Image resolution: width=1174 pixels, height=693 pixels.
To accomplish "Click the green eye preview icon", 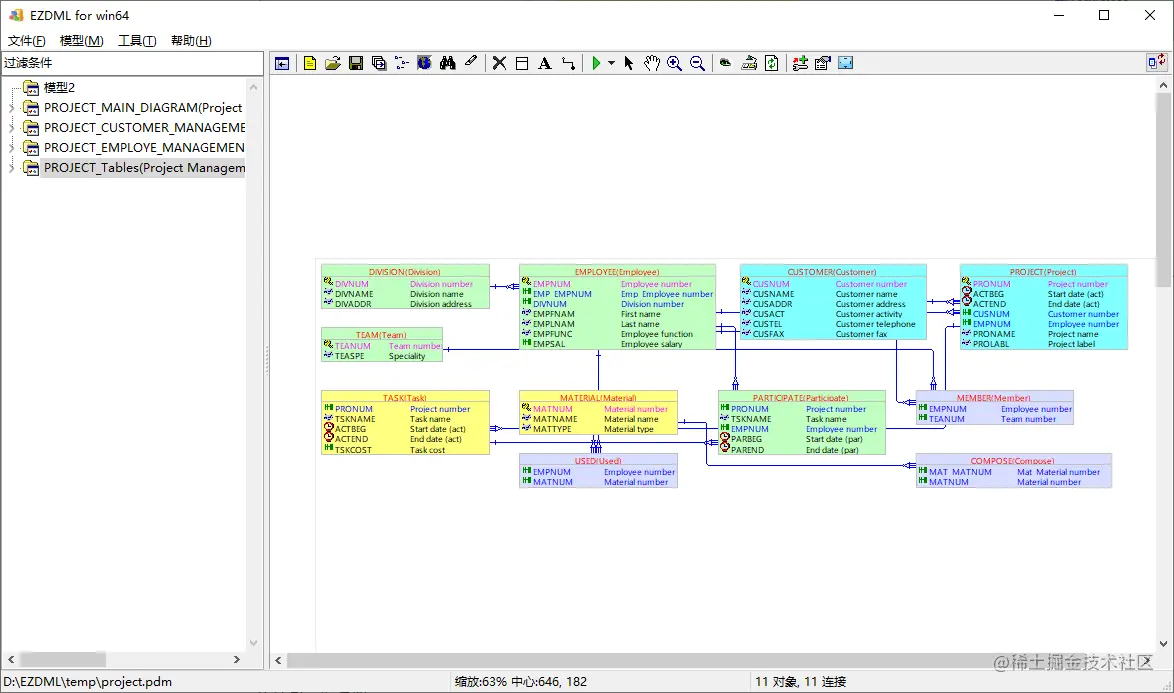I will coord(725,64).
